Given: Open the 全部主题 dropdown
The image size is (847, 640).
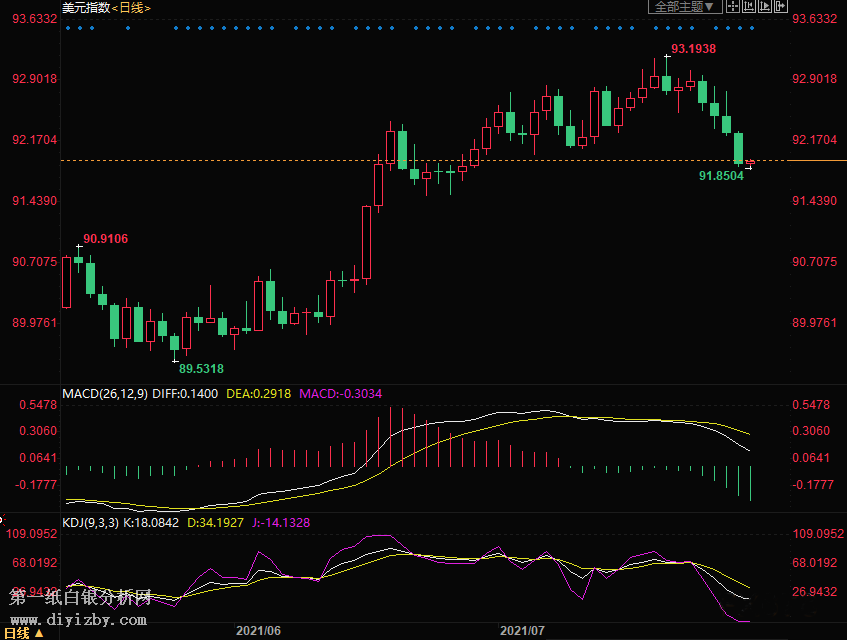Looking at the screenshot, I should pos(685,7).
